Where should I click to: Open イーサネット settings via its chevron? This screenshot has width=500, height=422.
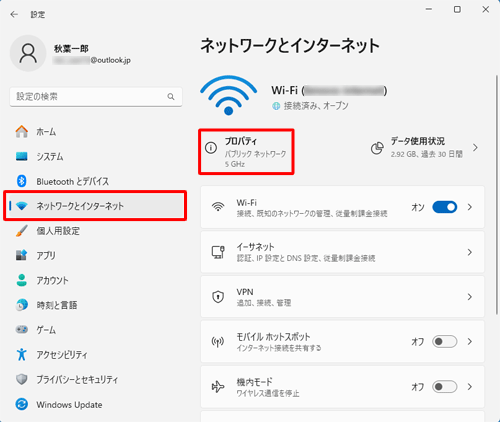point(470,252)
